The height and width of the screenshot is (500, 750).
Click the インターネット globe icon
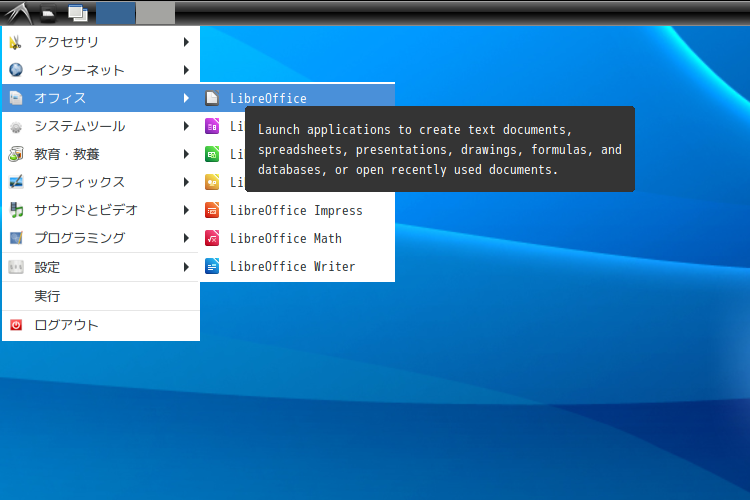tap(16, 70)
